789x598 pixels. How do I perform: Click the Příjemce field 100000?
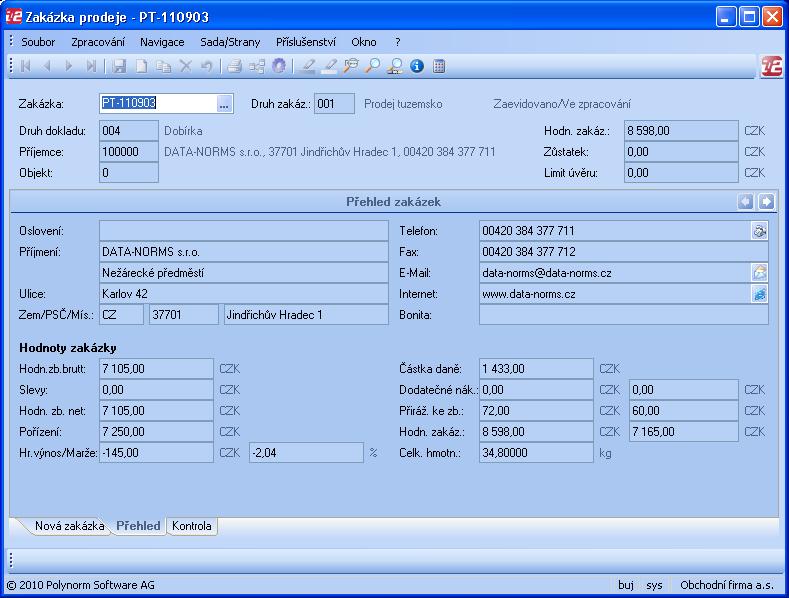coord(129,152)
